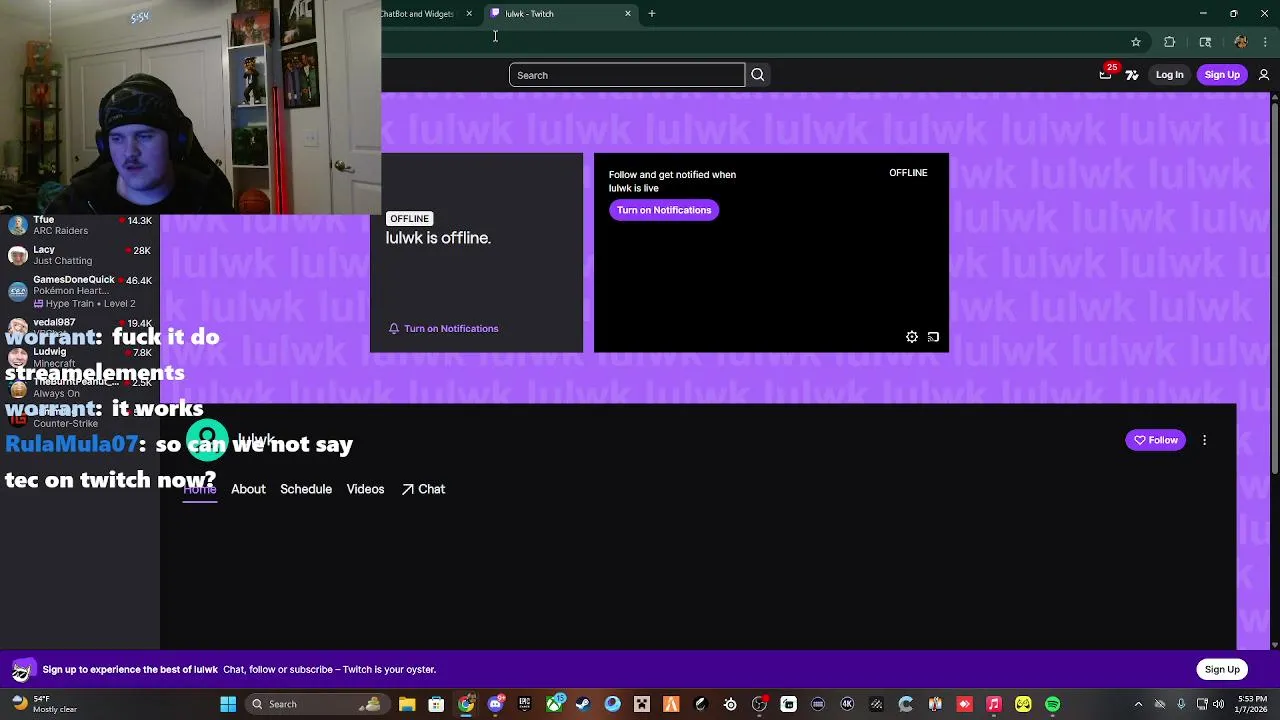This screenshot has height=720, width=1280.
Task: Open the Windows Start menu
Action: pos(228,704)
